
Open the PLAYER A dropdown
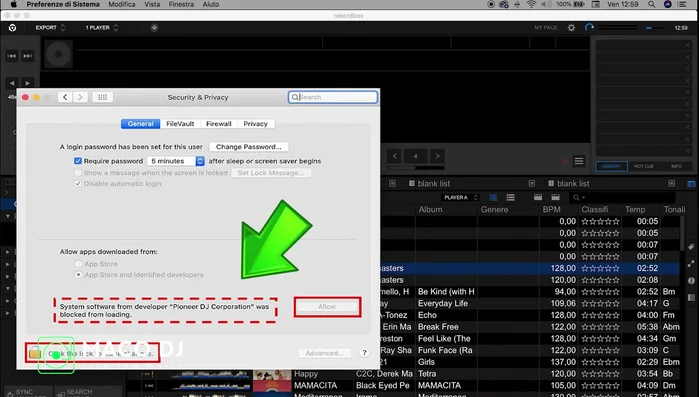coord(461,197)
